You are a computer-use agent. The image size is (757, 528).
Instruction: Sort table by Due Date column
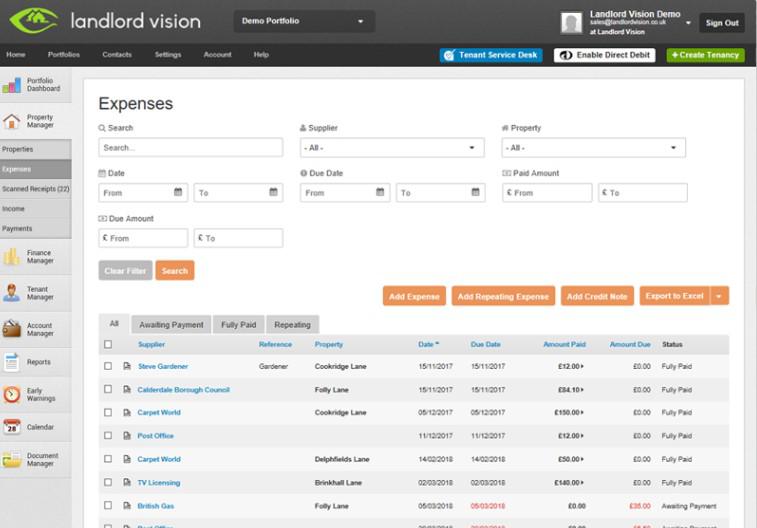click(x=485, y=344)
